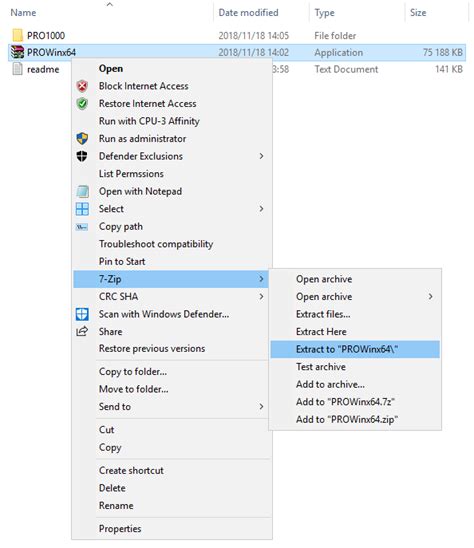Click the black Defender Exclusions shield icon
Image resolution: width=474 pixels, height=548 pixels.
tap(82, 156)
